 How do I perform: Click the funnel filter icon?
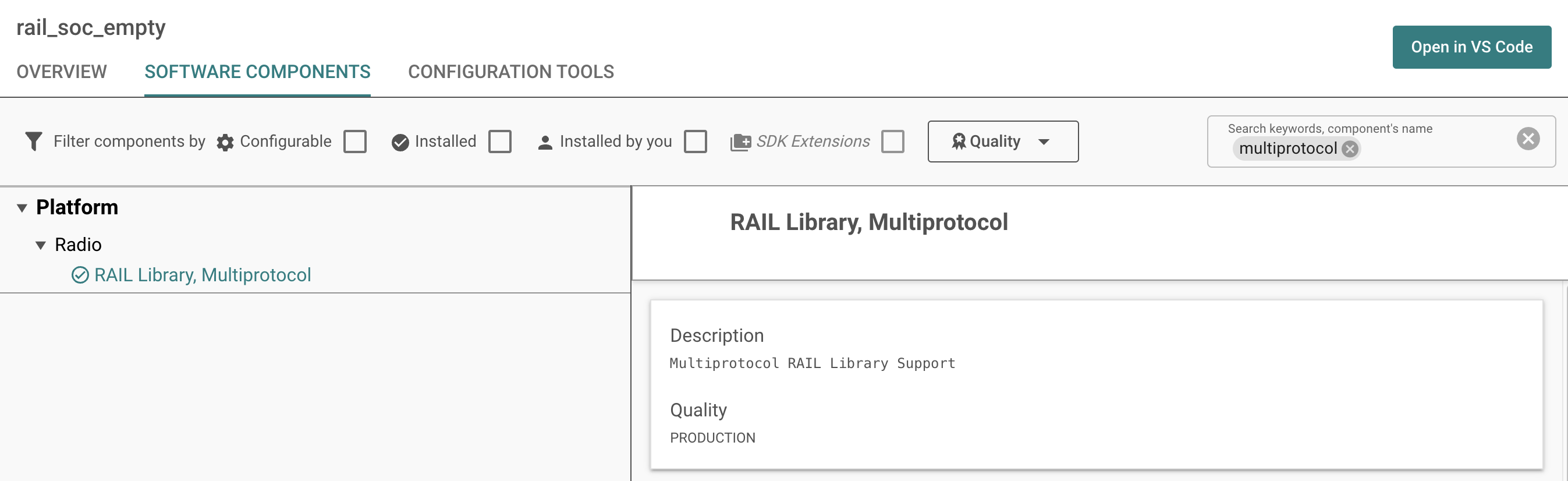pyautogui.click(x=34, y=142)
